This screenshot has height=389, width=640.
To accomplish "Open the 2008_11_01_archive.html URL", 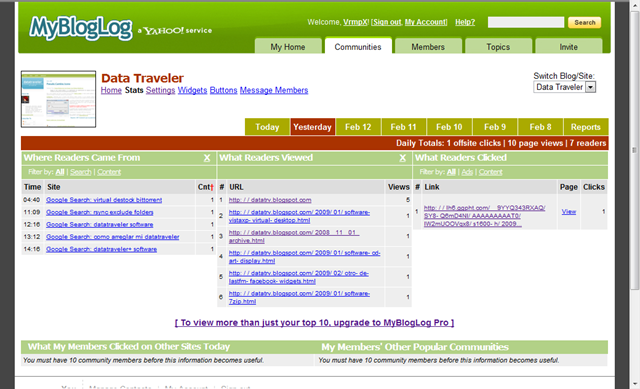I will (294, 236).
